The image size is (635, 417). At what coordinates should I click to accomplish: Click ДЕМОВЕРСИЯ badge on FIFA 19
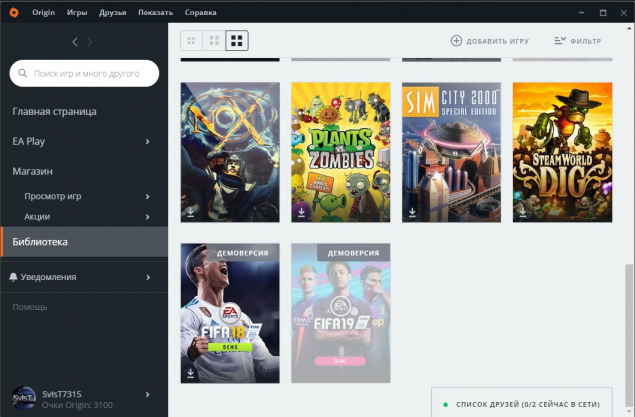tap(354, 253)
